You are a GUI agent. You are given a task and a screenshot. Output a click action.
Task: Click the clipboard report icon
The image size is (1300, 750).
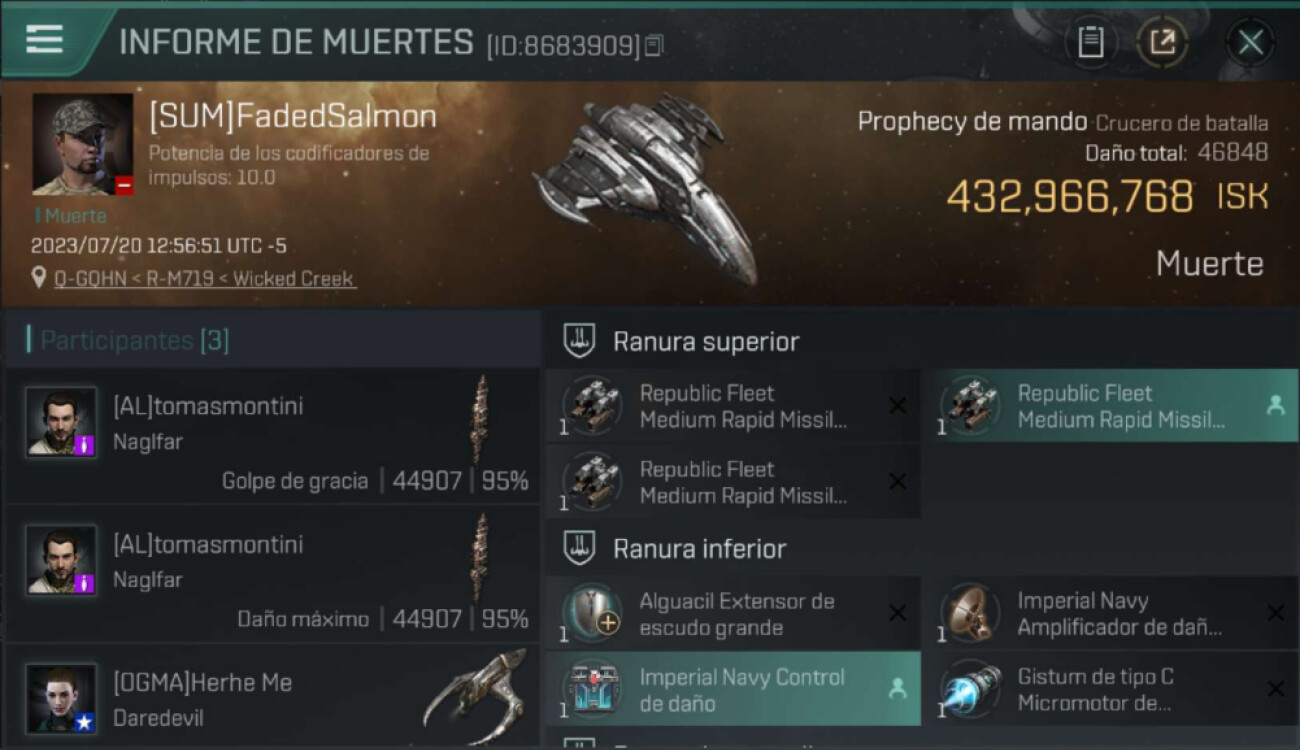pyautogui.click(x=1090, y=42)
